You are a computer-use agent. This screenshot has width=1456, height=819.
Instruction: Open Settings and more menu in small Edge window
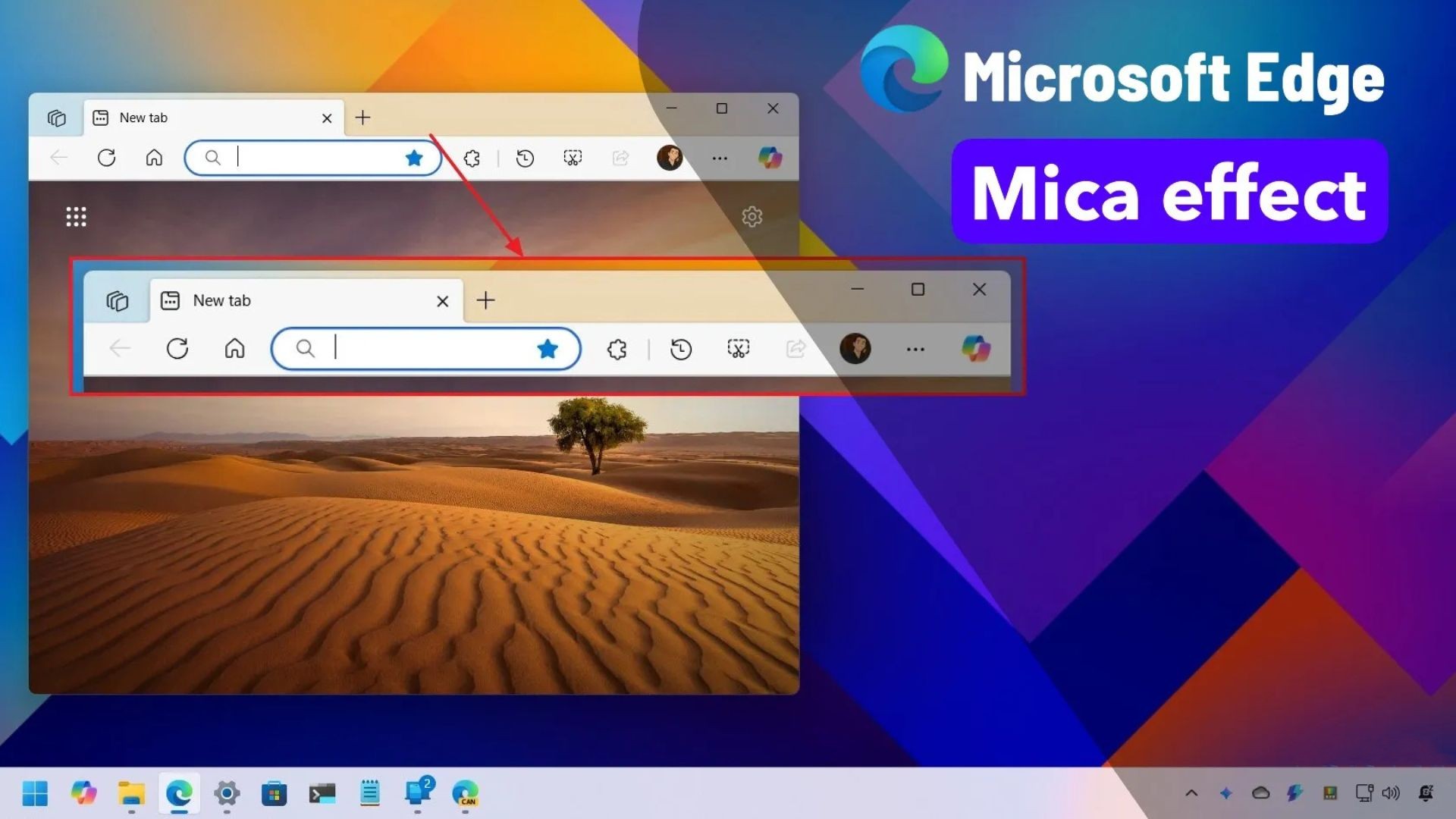point(720,158)
